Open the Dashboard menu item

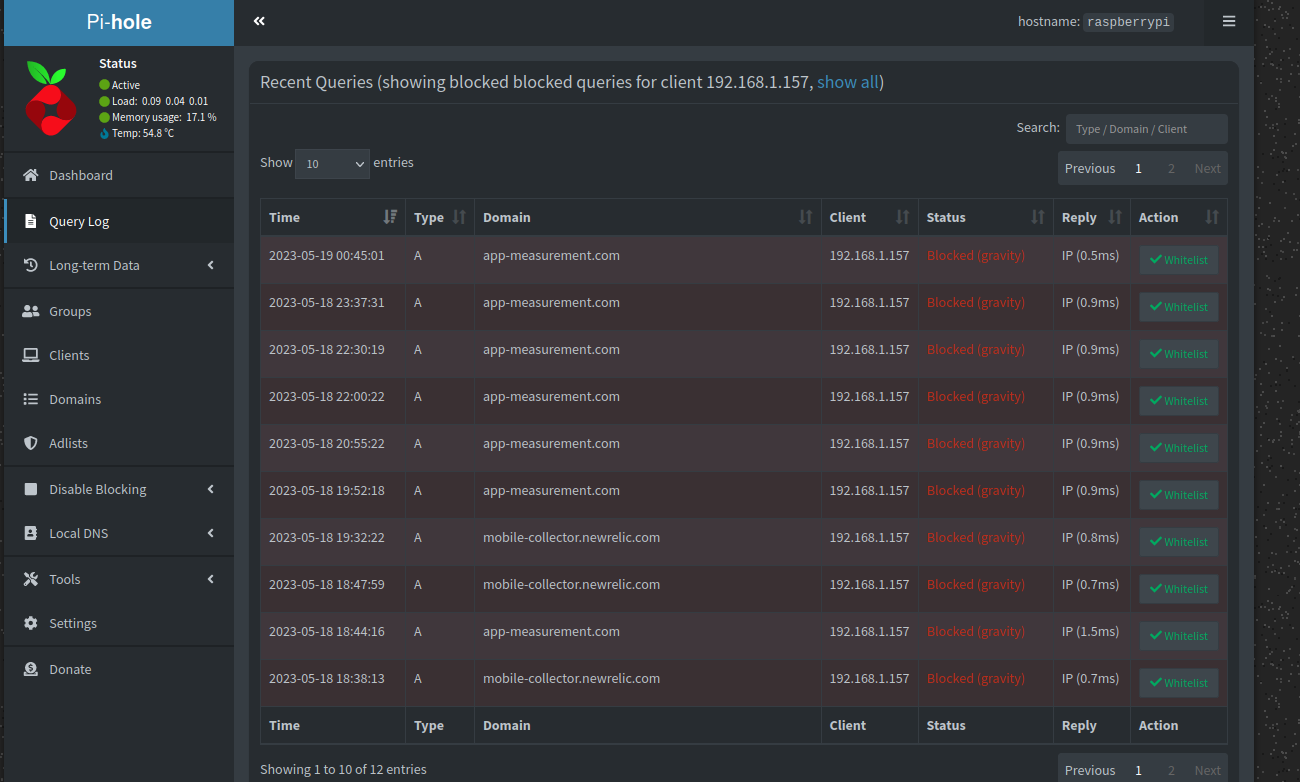click(119, 175)
